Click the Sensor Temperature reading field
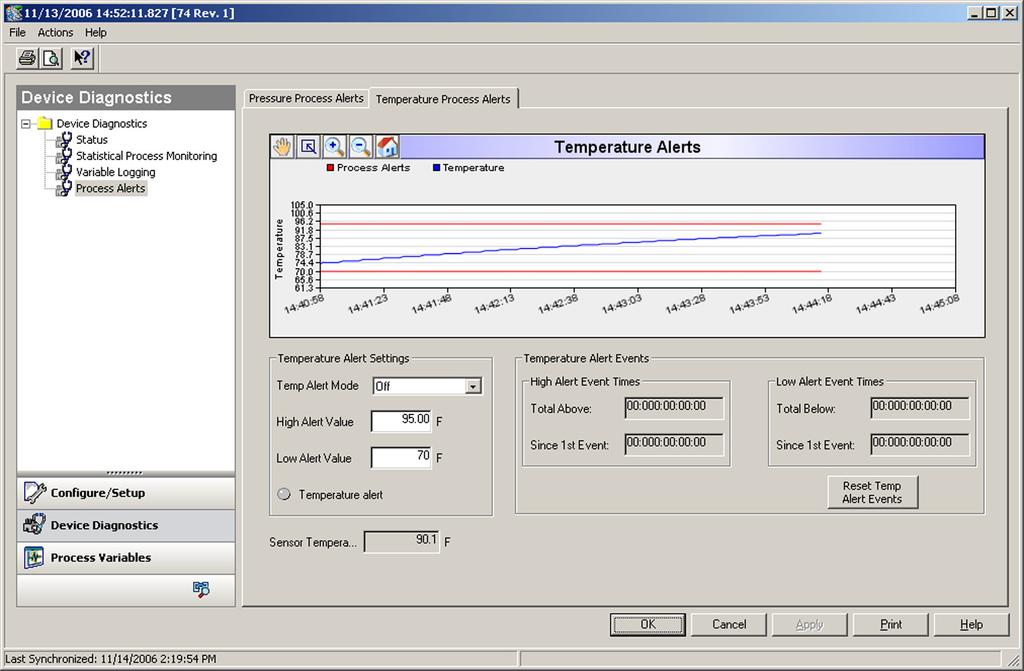1024x671 pixels. pos(401,541)
